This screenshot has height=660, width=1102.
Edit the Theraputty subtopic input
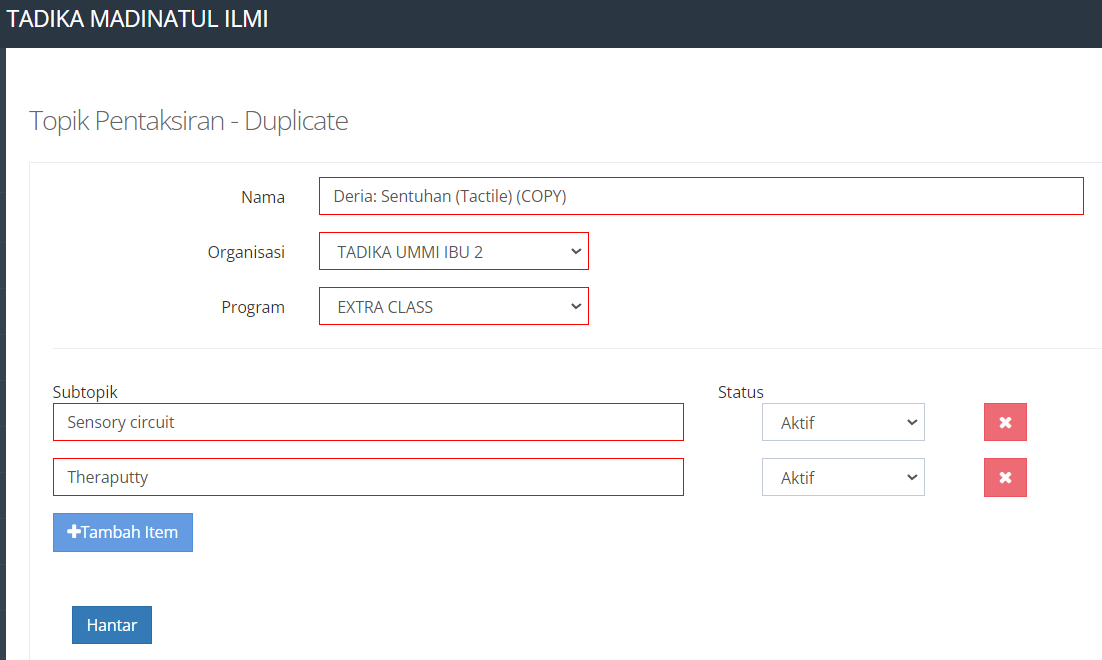(368, 477)
